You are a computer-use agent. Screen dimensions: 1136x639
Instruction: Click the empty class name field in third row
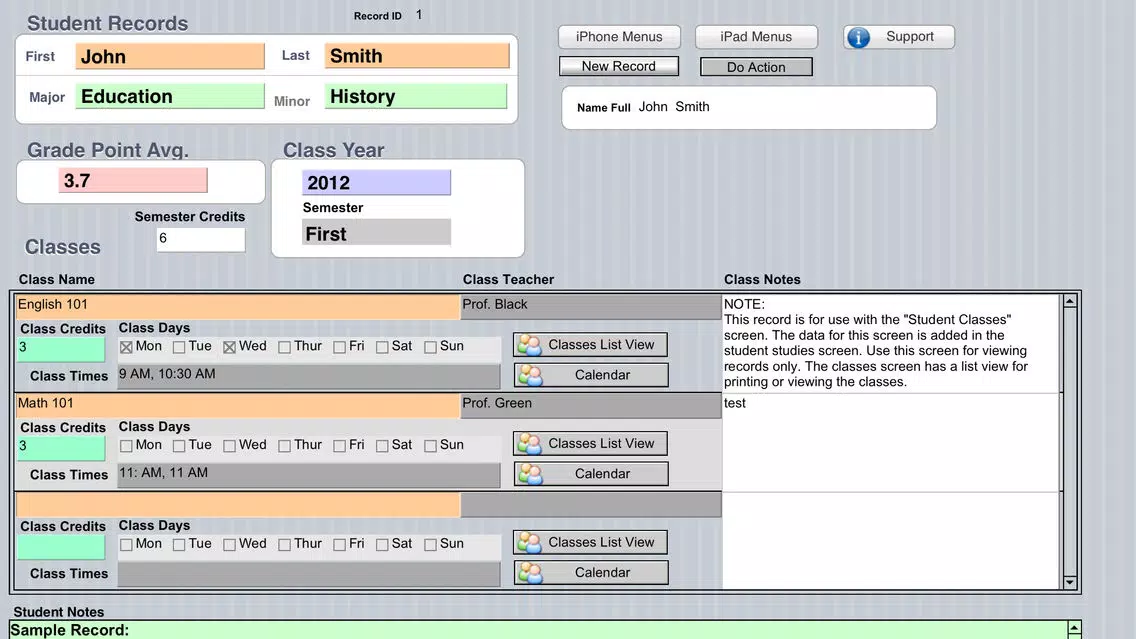(238, 504)
